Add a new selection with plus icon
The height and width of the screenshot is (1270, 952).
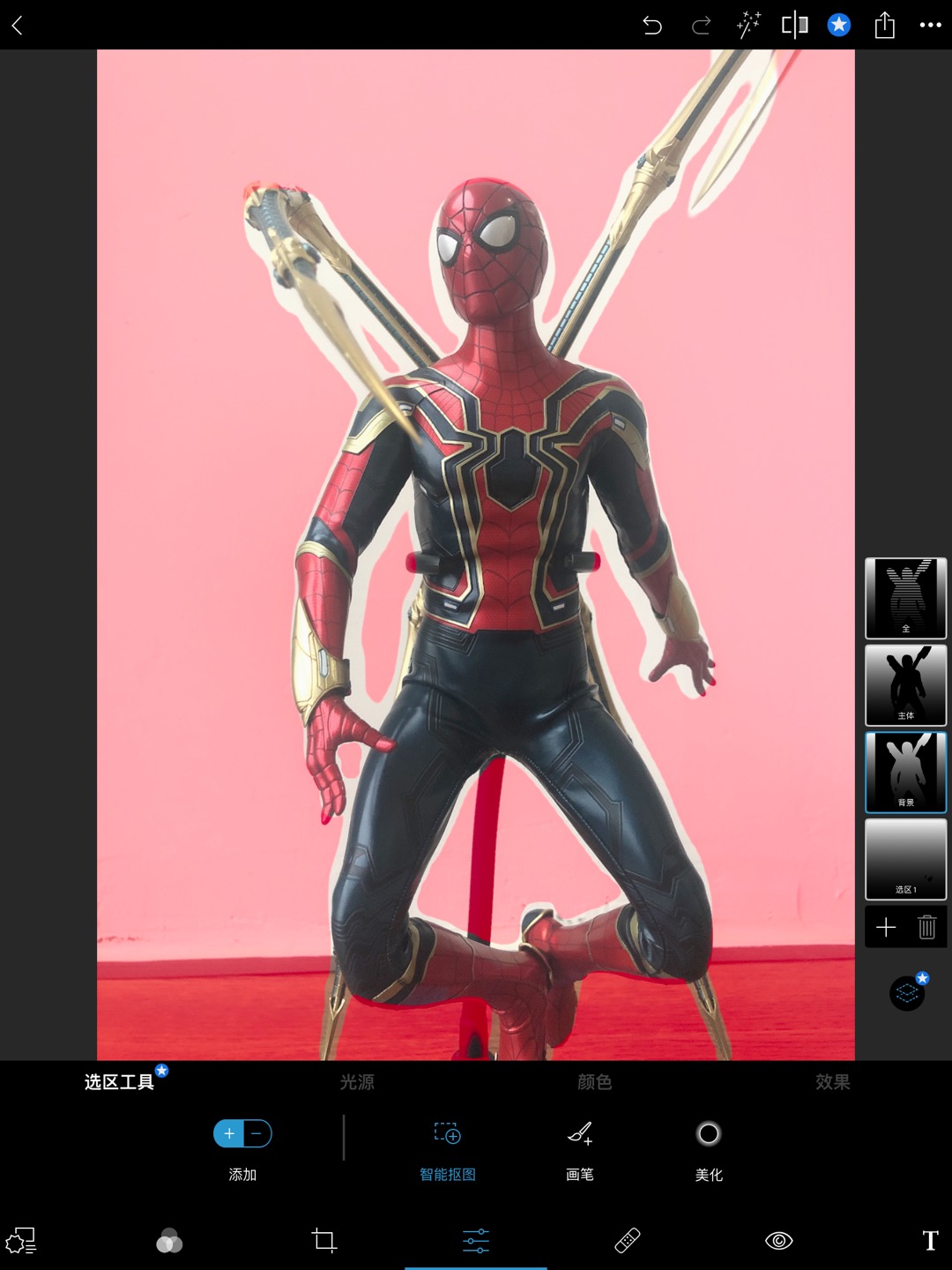click(x=886, y=927)
